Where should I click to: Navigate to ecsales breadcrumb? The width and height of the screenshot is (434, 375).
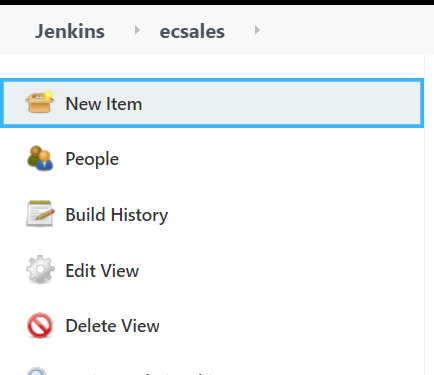coord(192,32)
